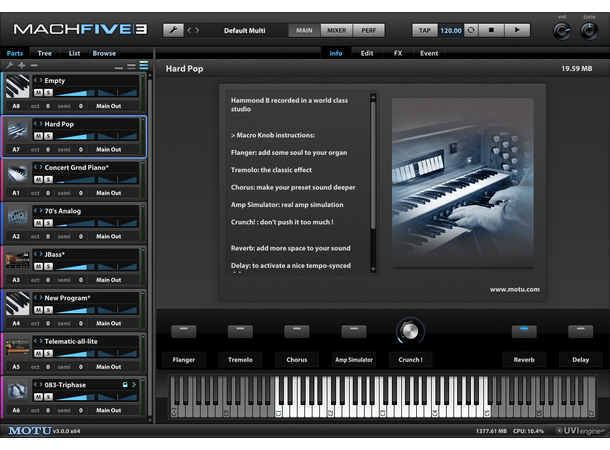
Task: Adjust the master tune knob
Action: [589, 31]
